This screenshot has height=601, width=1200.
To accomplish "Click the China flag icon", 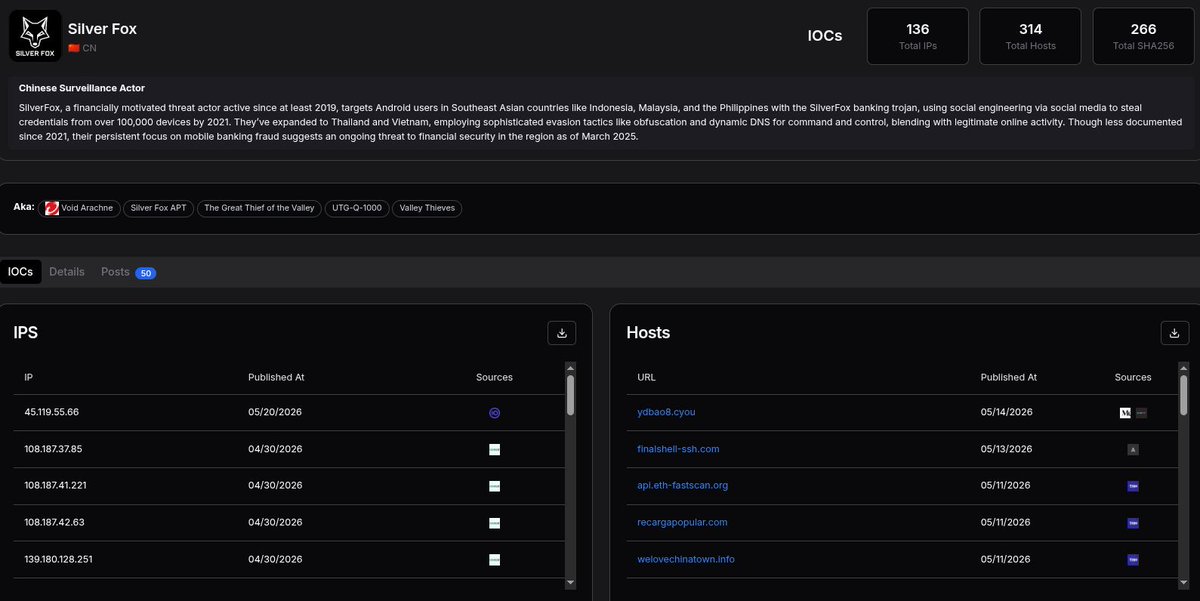I will (x=73, y=48).
